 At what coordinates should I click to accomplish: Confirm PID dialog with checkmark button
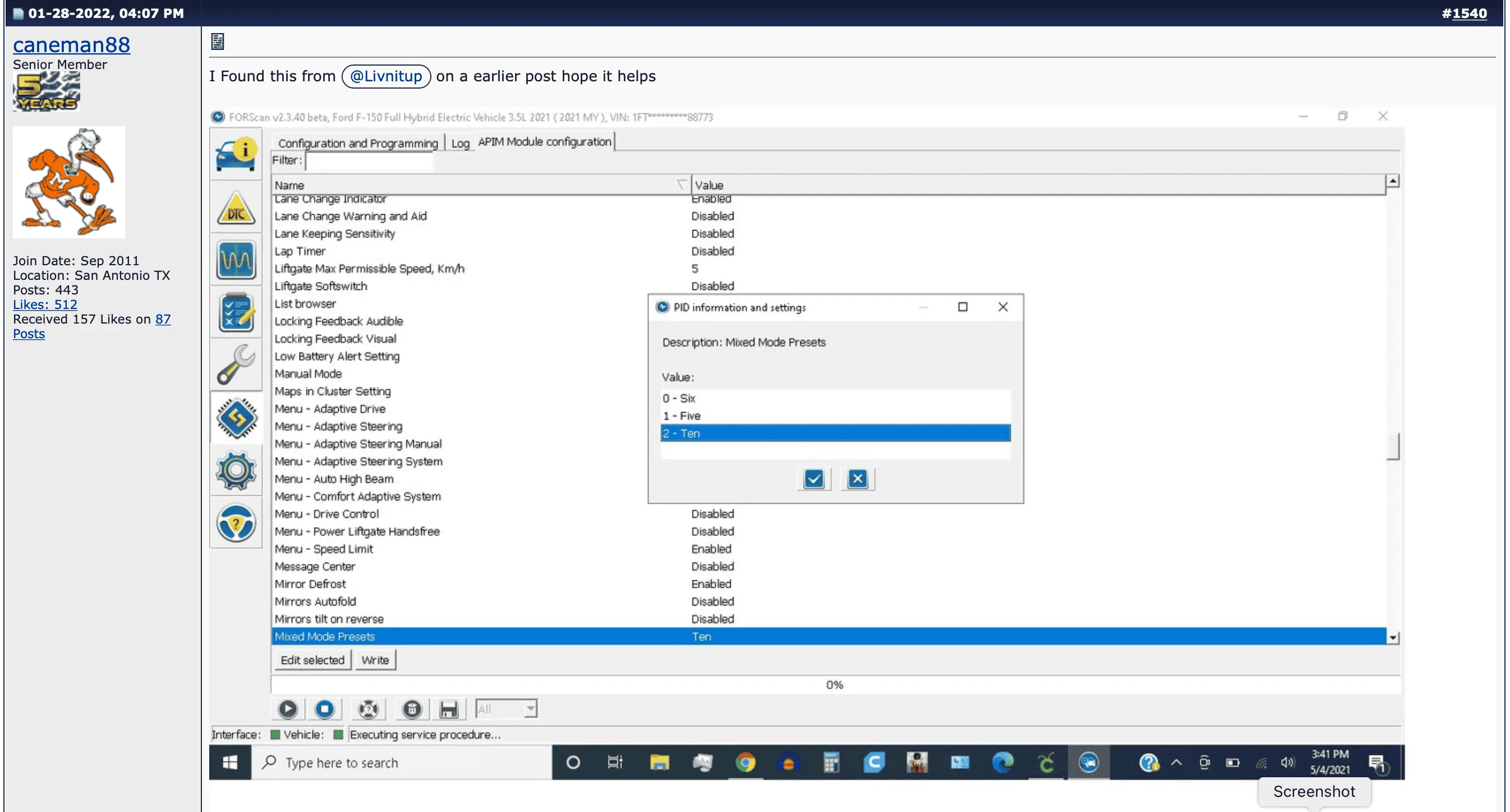point(814,479)
